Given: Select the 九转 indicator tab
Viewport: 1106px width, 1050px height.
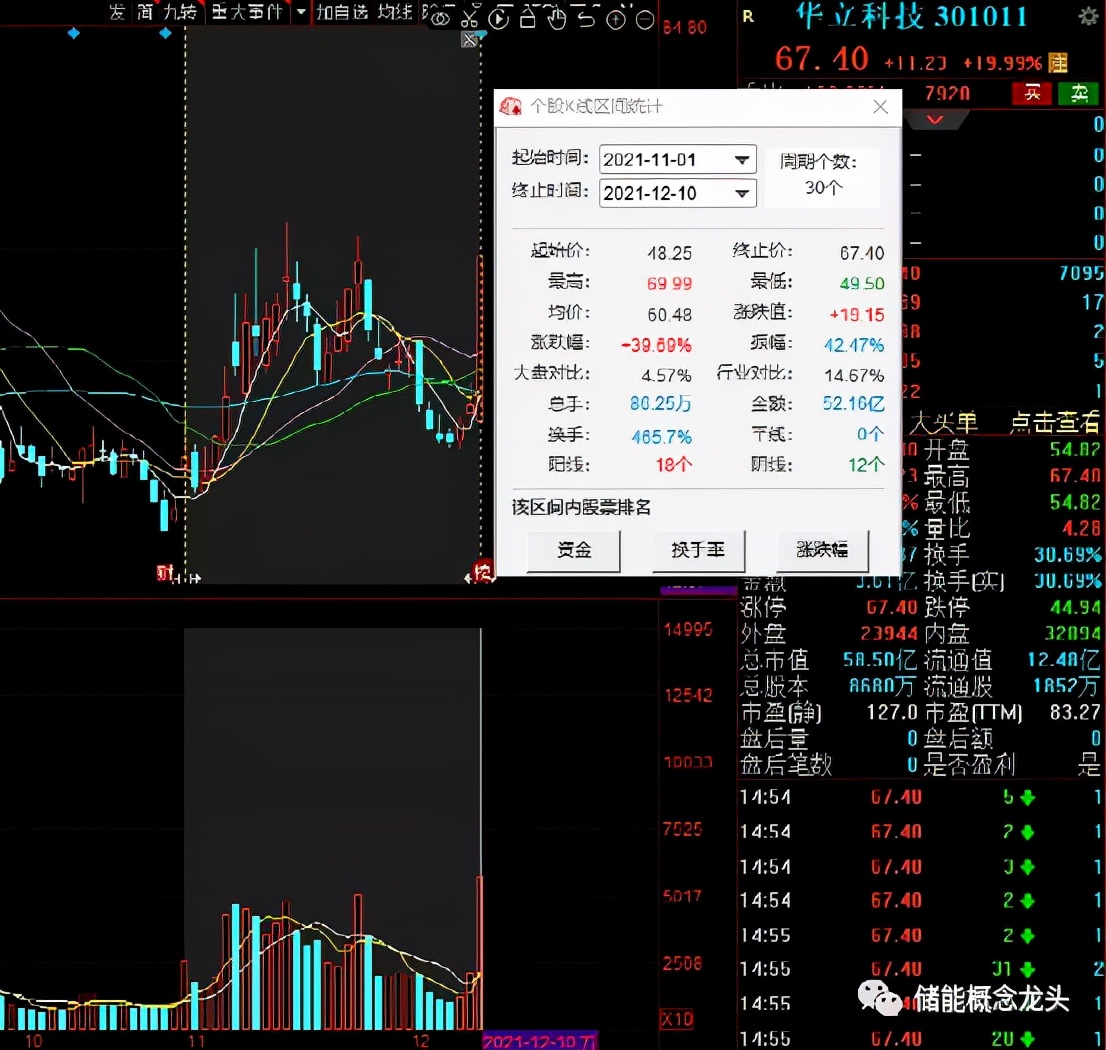Looking at the screenshot, I should pyautogui.click(x=180, y=13).
